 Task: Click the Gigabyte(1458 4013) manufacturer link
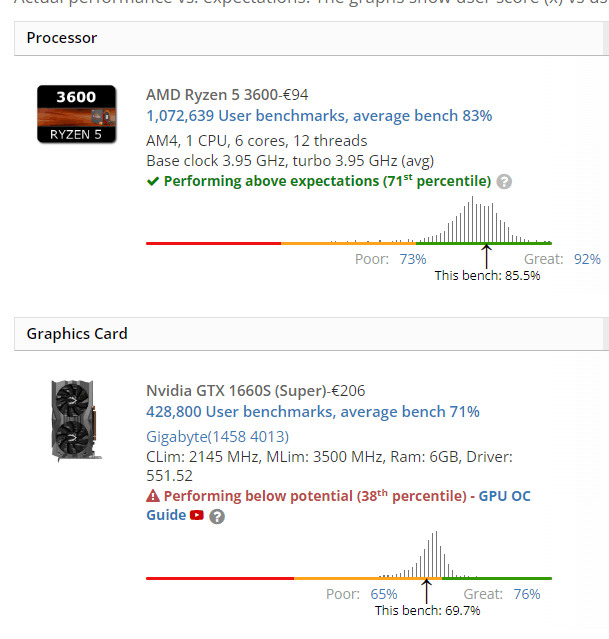click(x=217, y=436)
